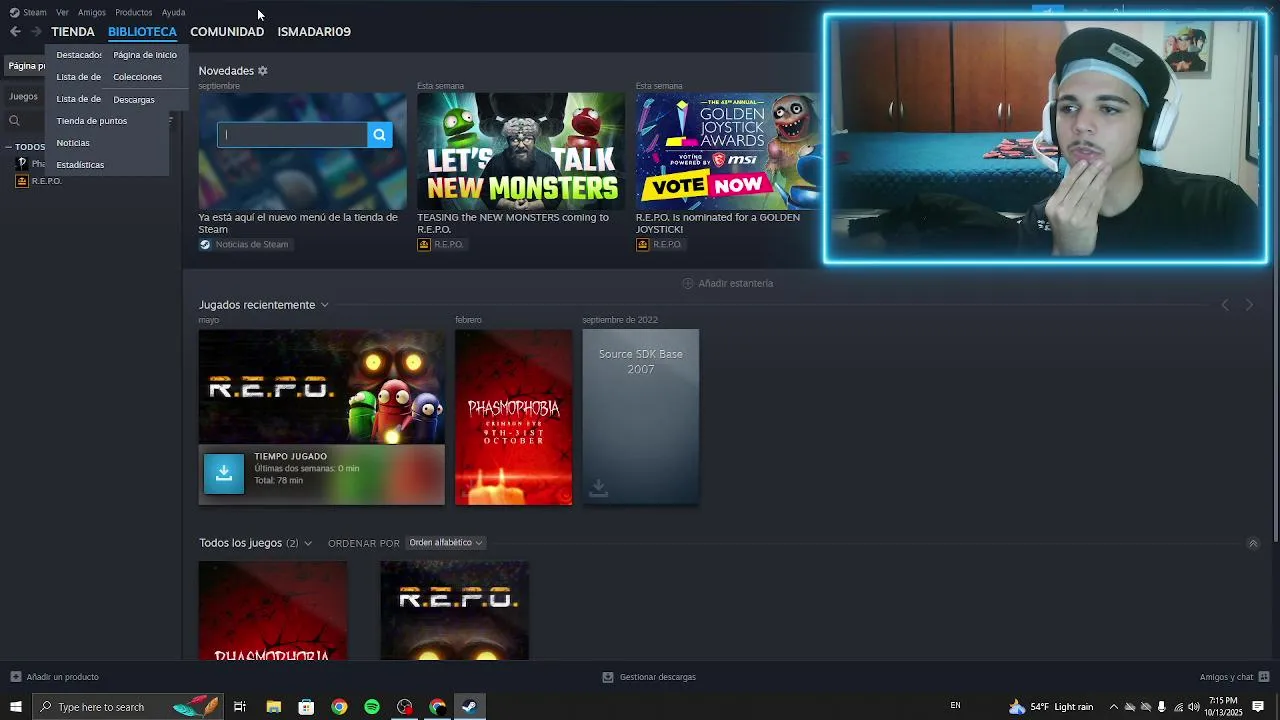This screenshot has height=720, width=1280.
Task: Click the Añadir un producto plus icon
Action: (x=15, y=677)
